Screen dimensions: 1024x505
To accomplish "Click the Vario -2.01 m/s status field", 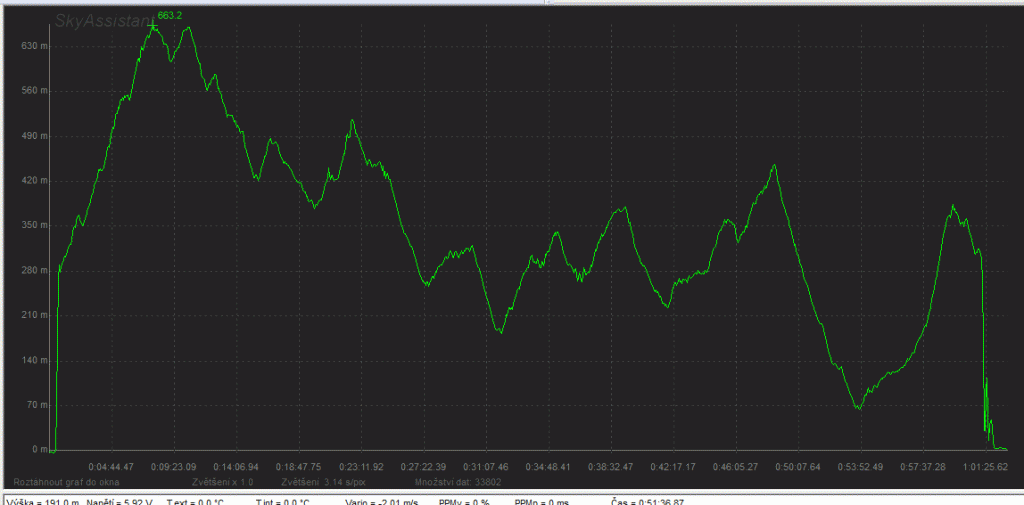I will point(383,500).
